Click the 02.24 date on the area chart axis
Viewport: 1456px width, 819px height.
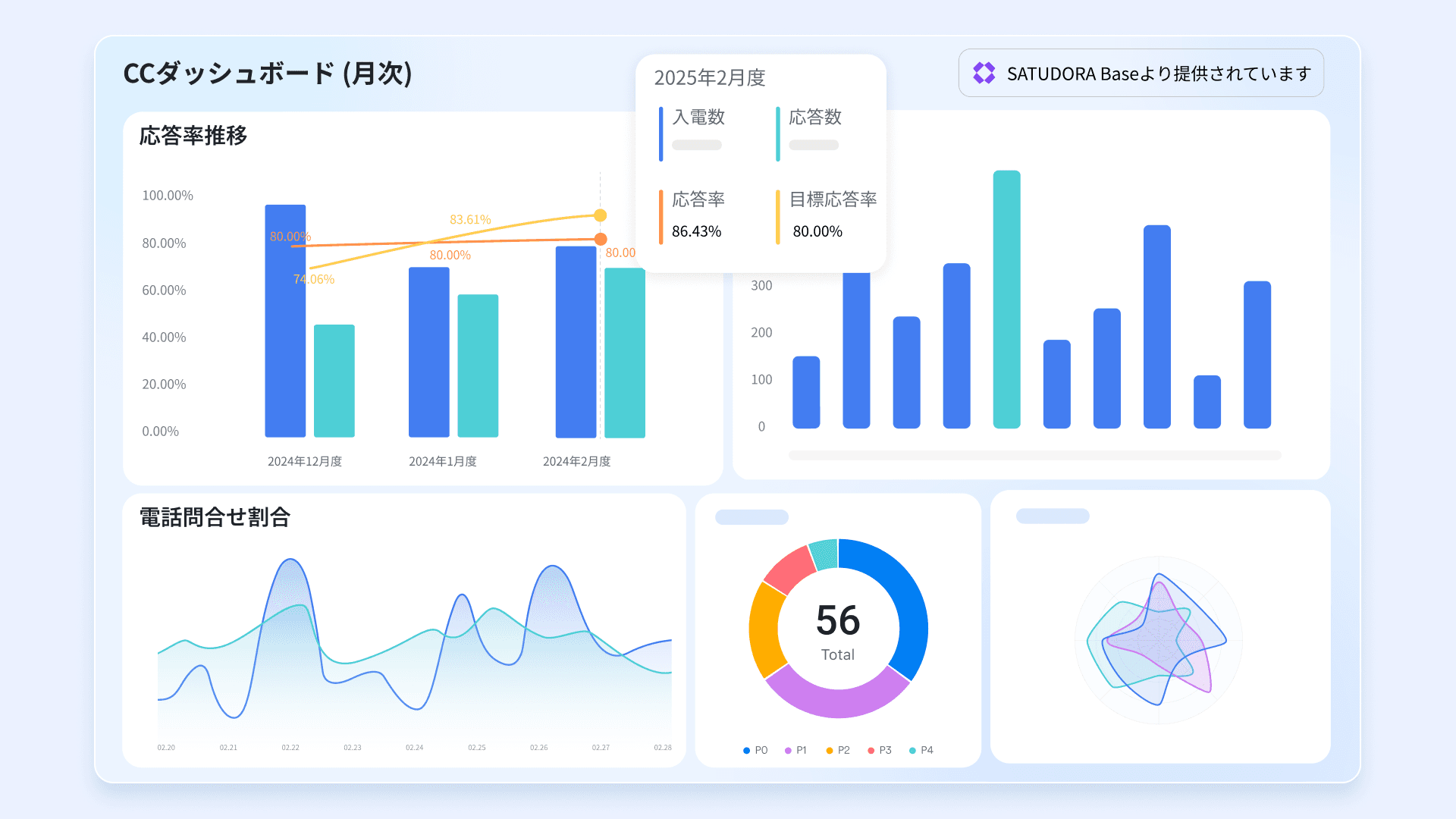(x=414, y=748)
